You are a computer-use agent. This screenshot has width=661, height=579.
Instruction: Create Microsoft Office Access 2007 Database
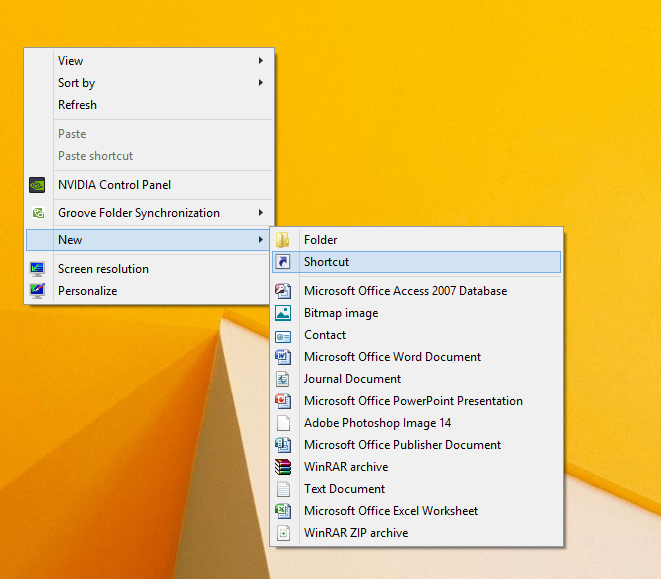point(416,291)
